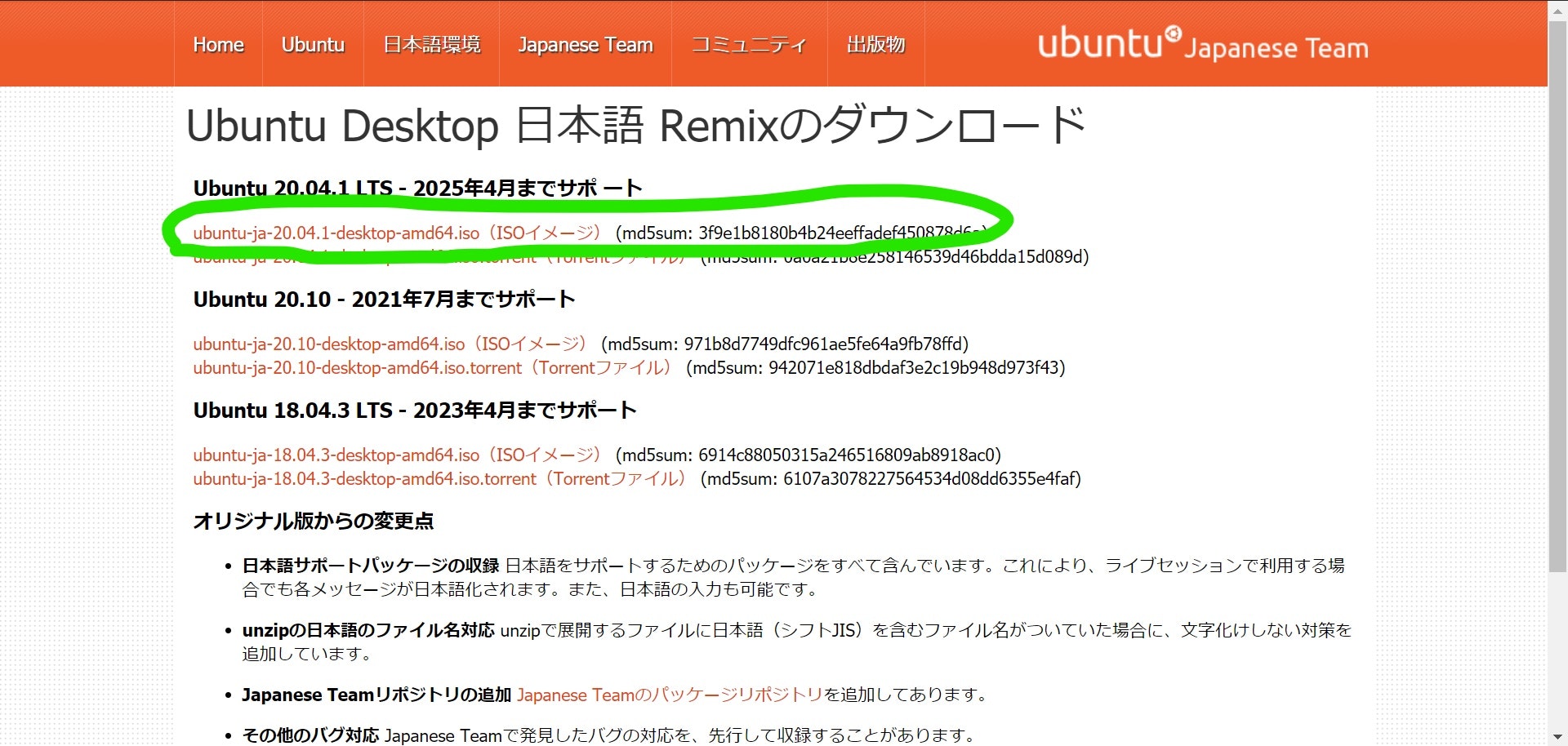Click md5sum text 6107a3078227564534d08dd6355e4faf
Screen dimensions: 1568x746
click(929, 478)
